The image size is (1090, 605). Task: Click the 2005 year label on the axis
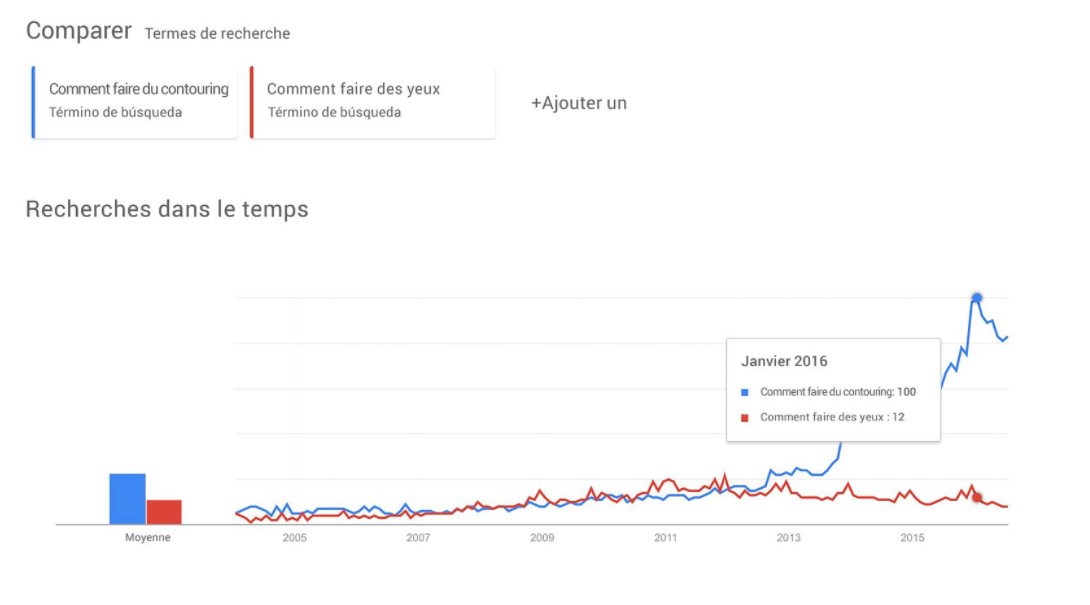(x=294, y=538)
